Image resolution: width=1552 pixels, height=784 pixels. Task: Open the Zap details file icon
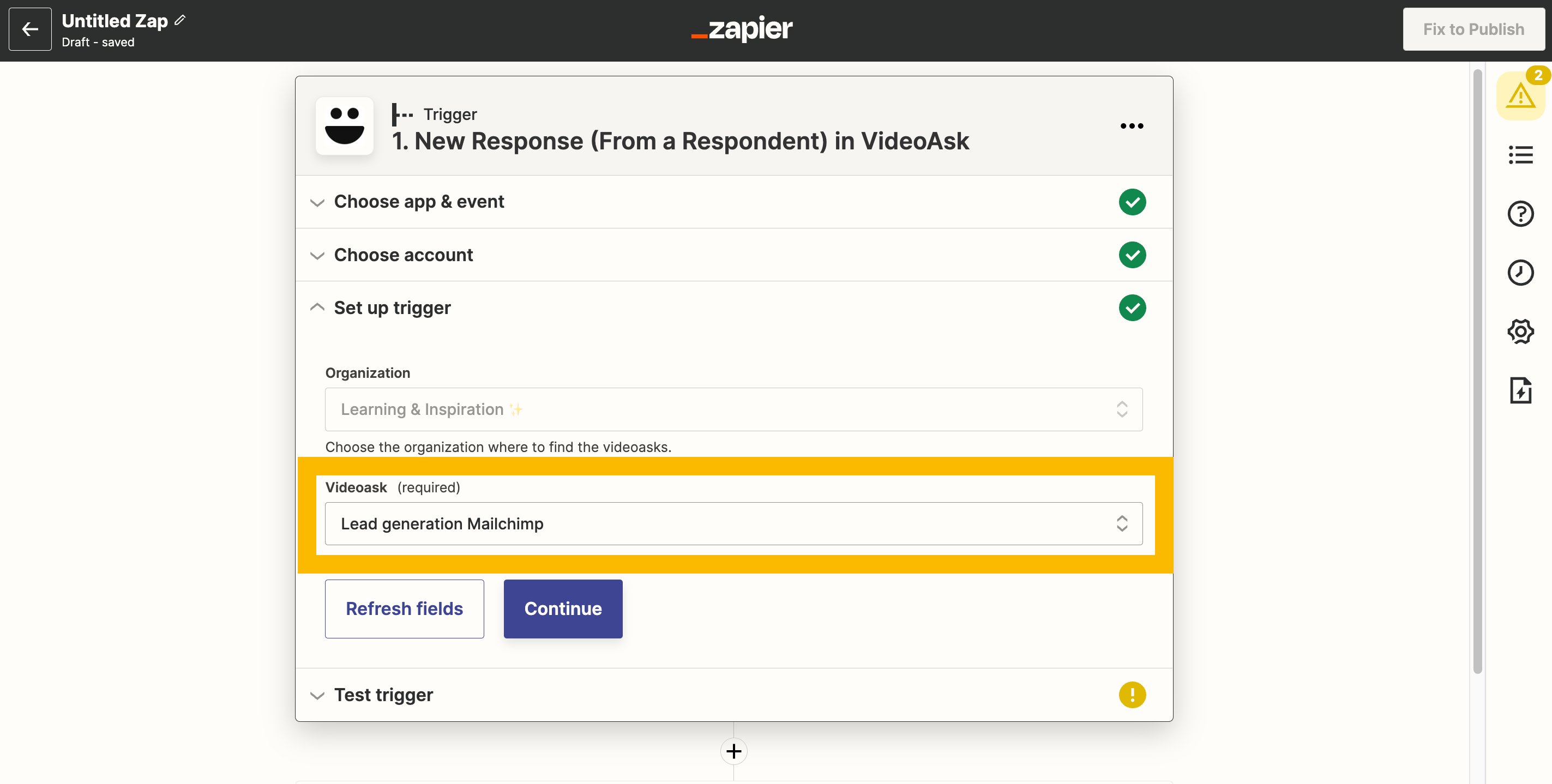point(1521,390)
